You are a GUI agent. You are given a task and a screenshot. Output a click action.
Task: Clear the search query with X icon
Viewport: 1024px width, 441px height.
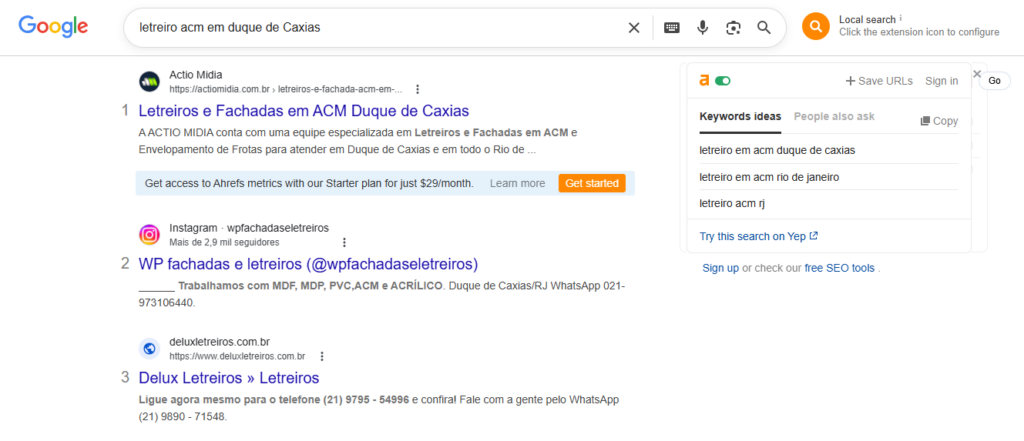(633, 27)
